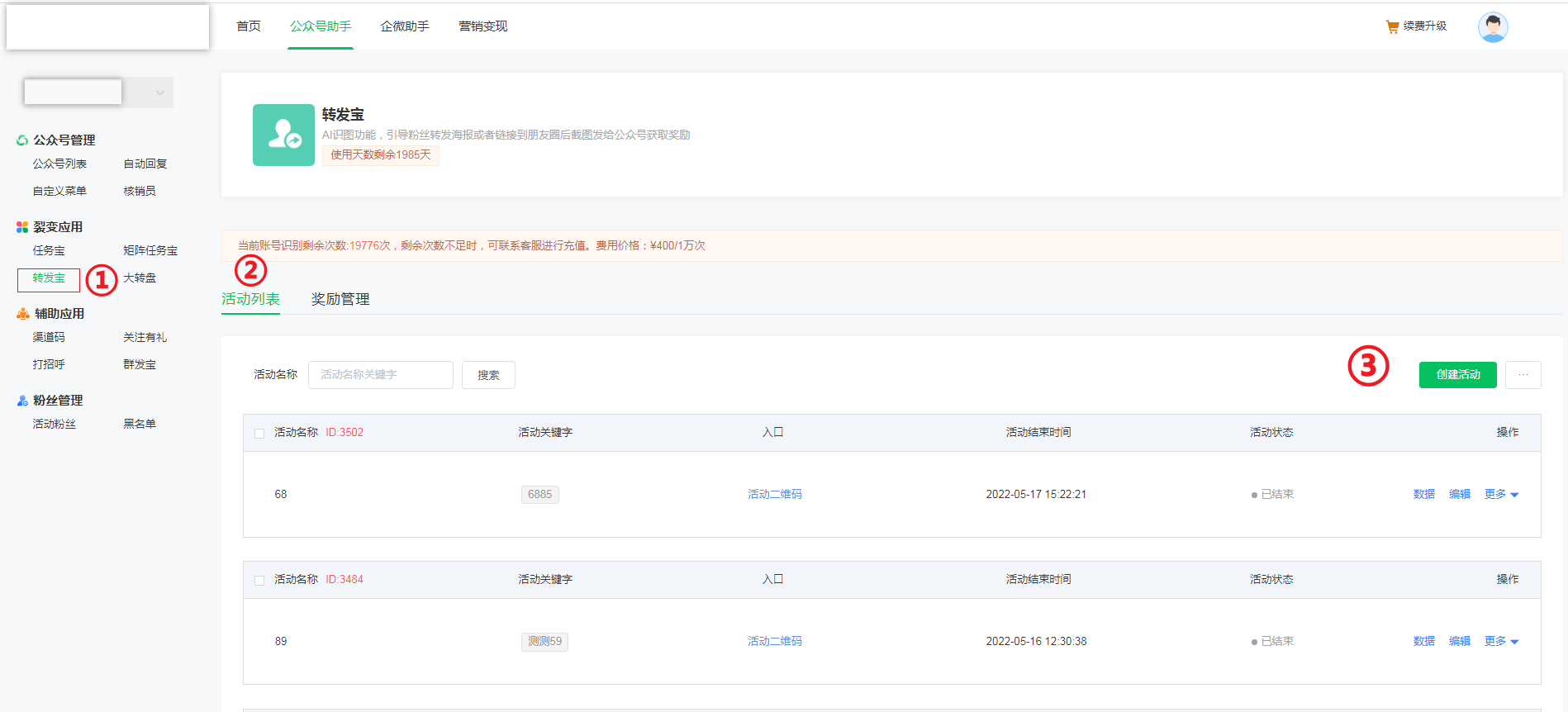Expand the account selector dropdown

[x=159, y=93]
